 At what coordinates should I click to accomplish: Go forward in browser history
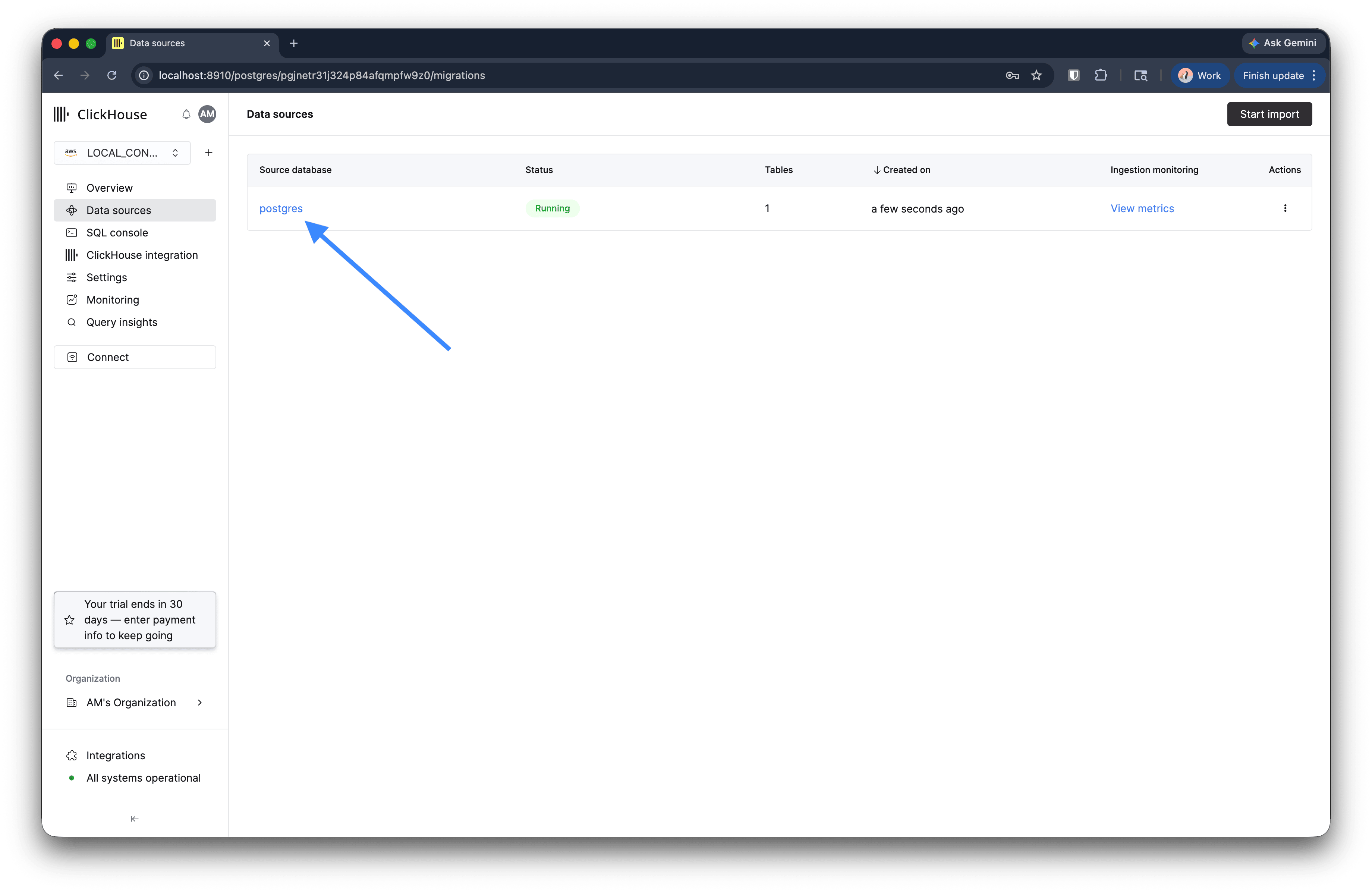85,76
